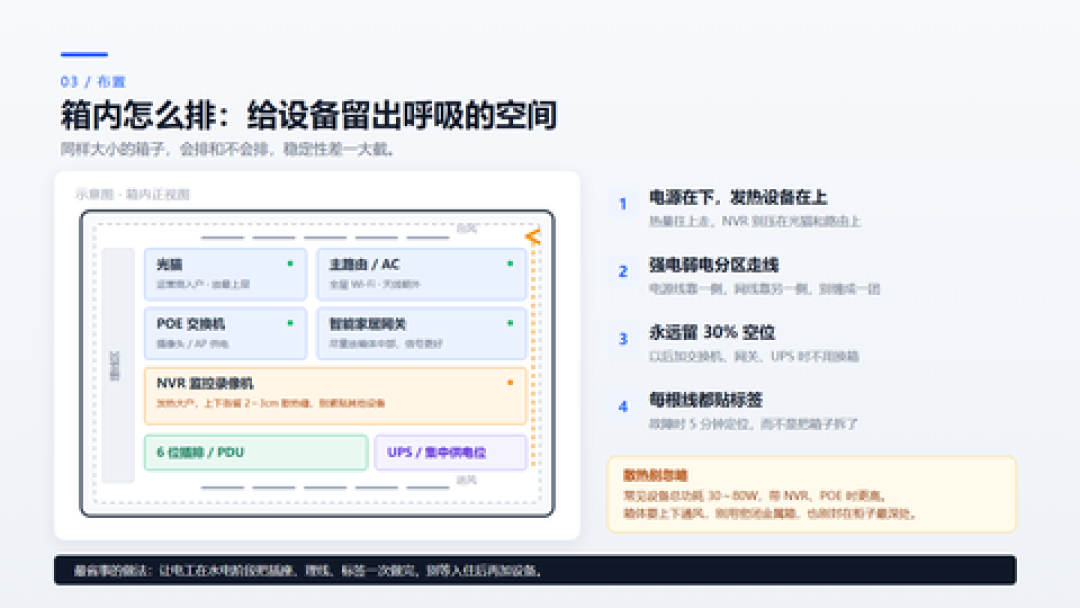
Task: Click the gray description under 每根线都贴标签
Action: (753, 423)
